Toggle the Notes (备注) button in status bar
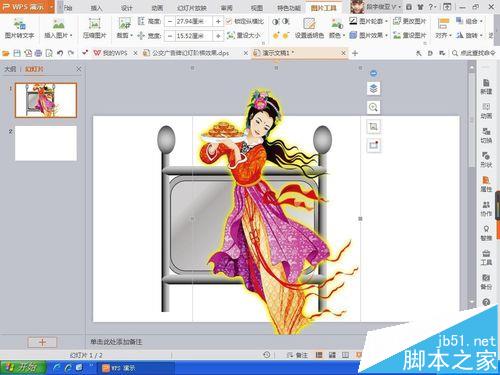500x375 pixels. coord(298,355)
